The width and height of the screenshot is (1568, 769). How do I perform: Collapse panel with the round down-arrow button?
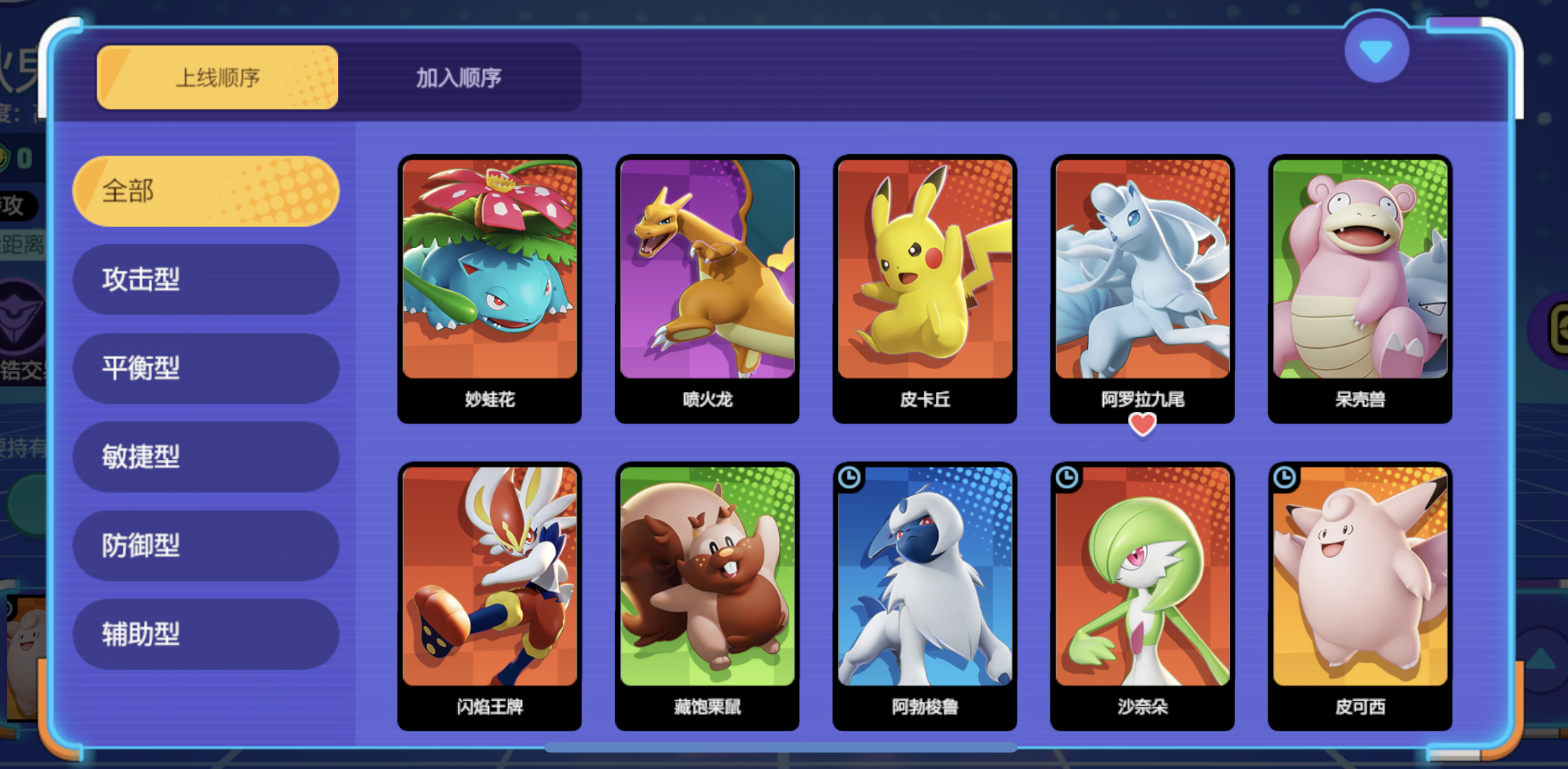coord(1376,51)
